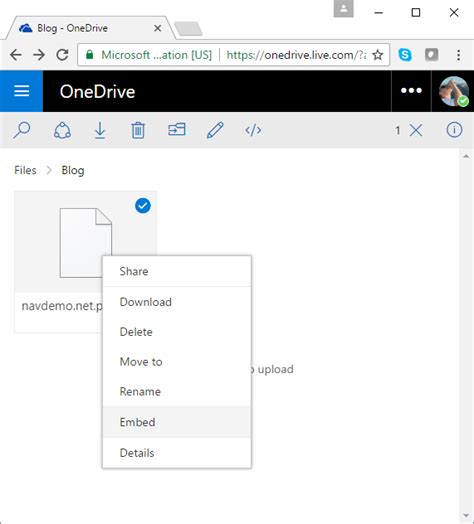Bookmark page with the star icon
Viewport: 474px width, 524px height.
[378, 54]
